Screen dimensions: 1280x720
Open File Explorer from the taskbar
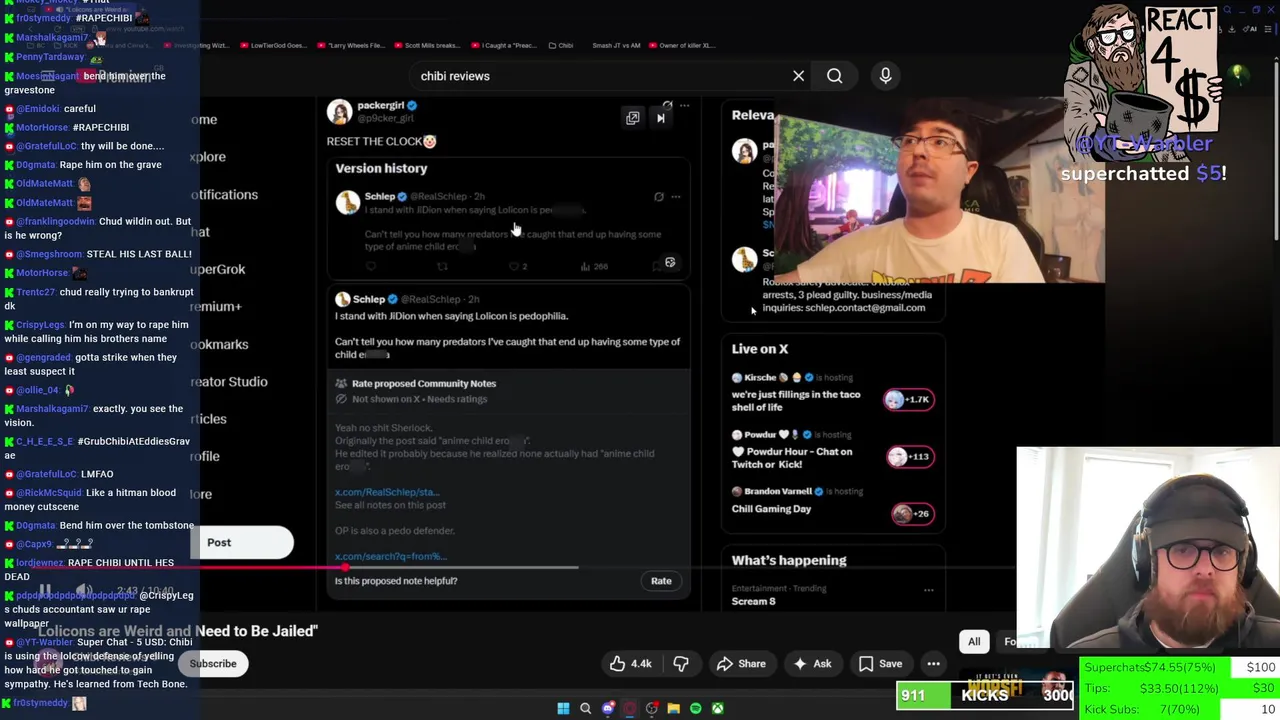coord(673,709)
